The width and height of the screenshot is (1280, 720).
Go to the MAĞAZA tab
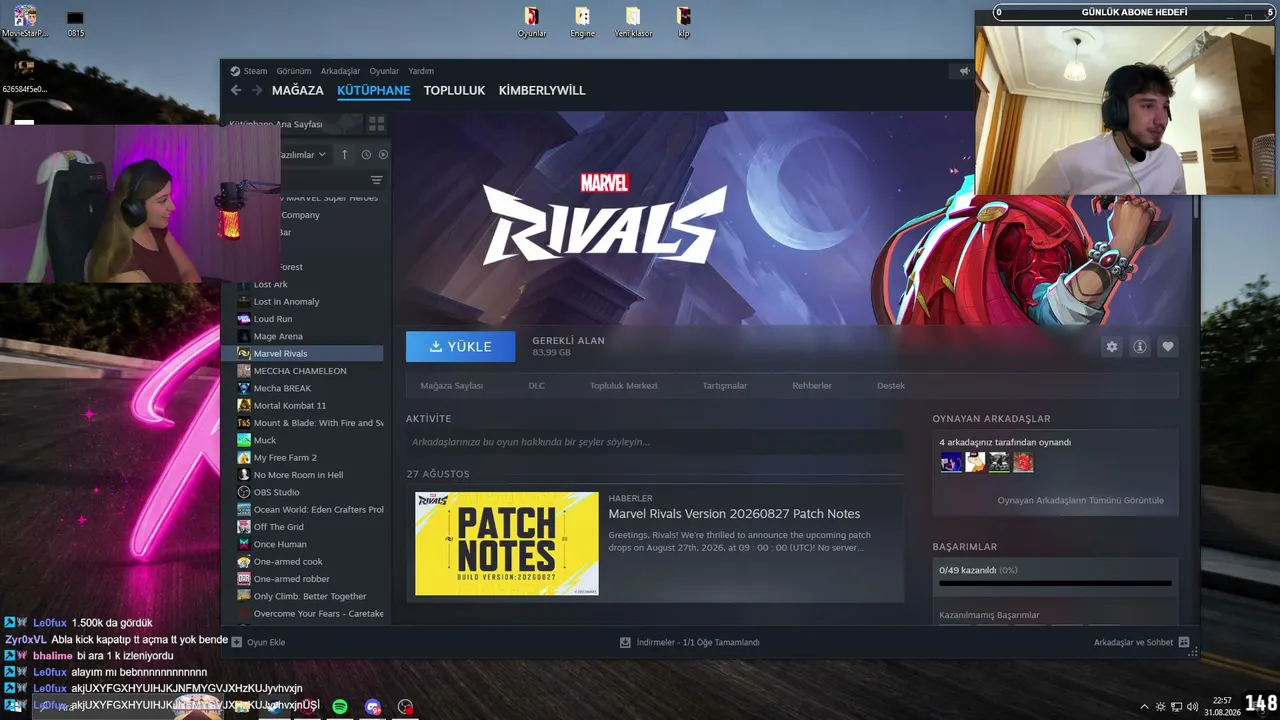[x=298, y=90]
